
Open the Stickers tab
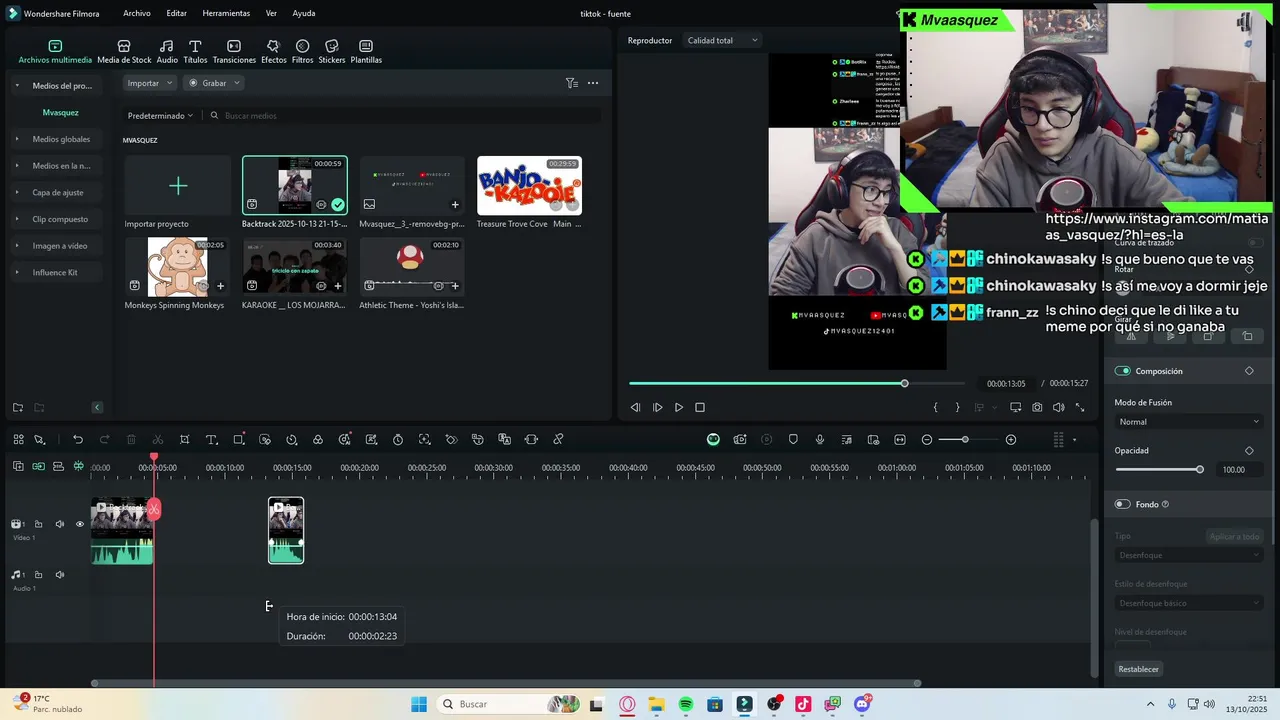pos(332,52)
